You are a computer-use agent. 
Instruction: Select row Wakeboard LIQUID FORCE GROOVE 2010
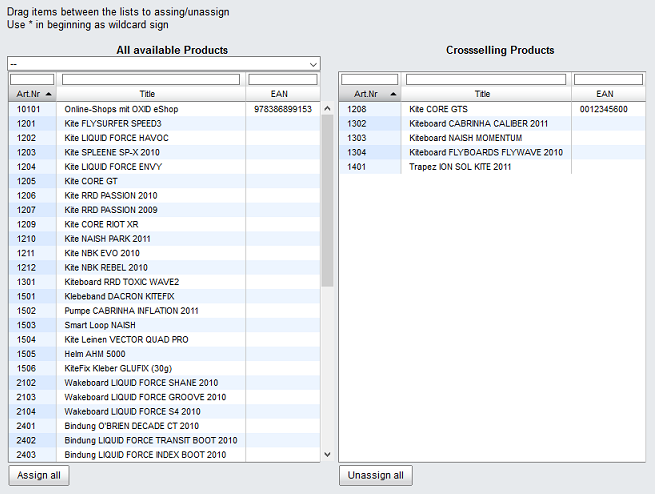tap(164, 397)
